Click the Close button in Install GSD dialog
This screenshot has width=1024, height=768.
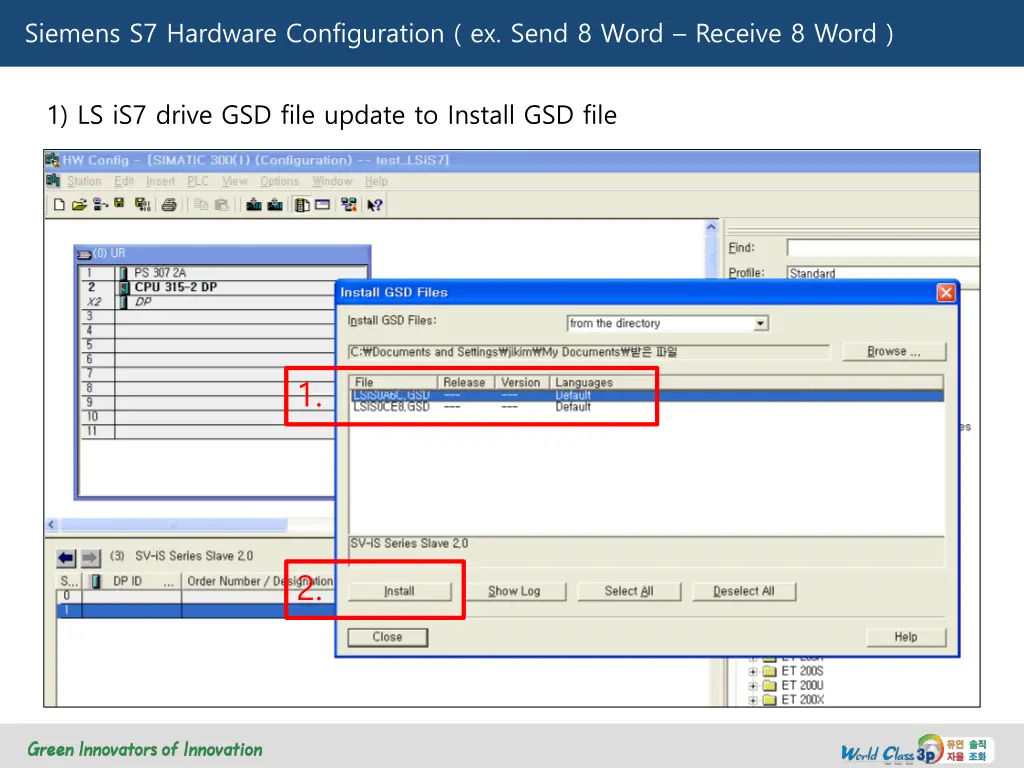(387, 637)
